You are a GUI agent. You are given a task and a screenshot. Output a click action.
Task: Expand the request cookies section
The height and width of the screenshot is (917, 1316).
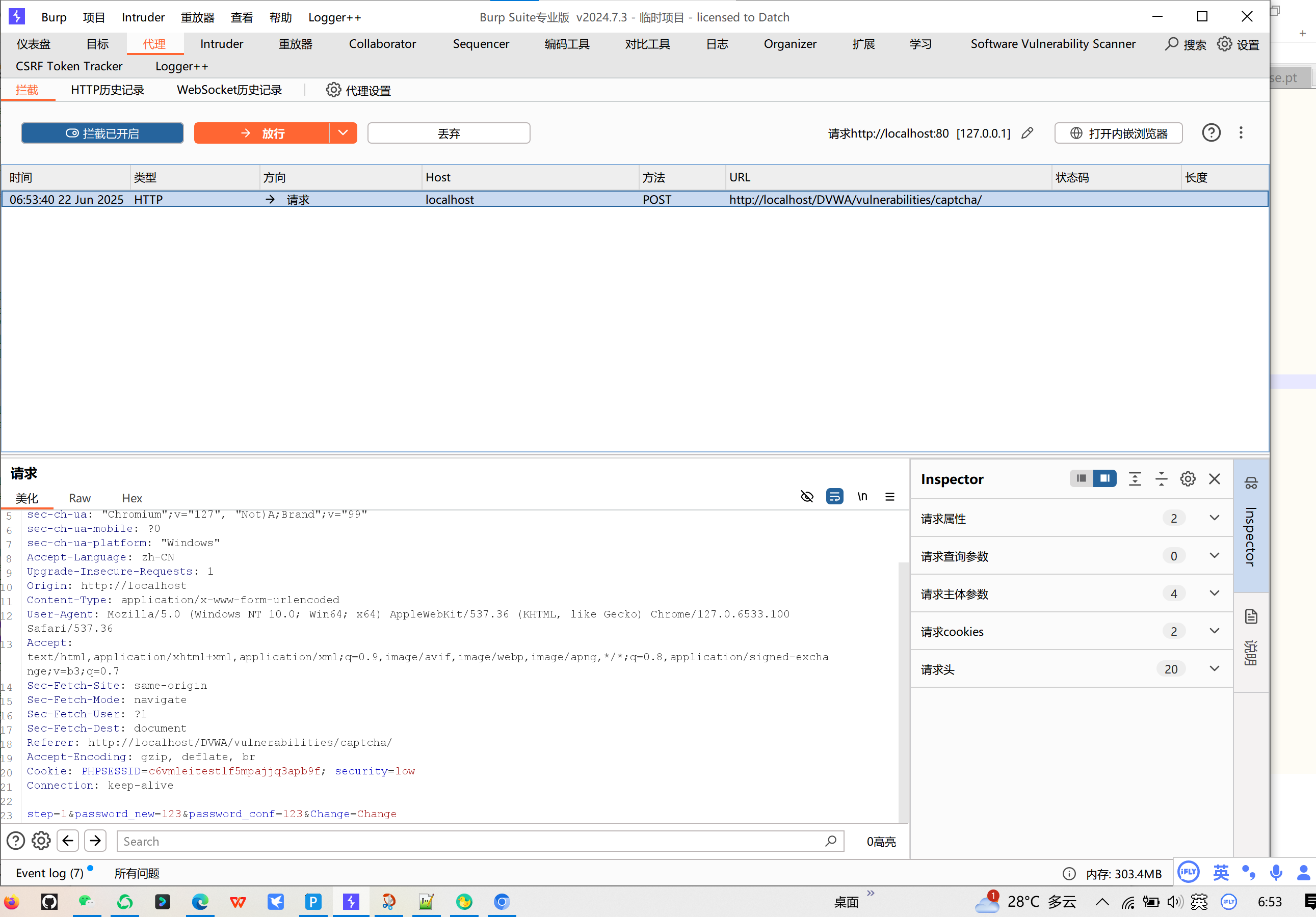point(1214,631)
